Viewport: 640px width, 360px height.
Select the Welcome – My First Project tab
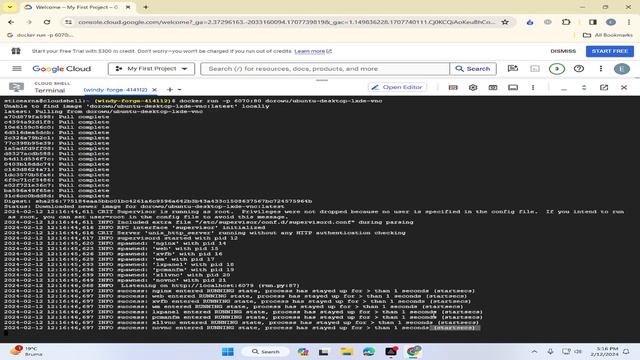[77, 7]
